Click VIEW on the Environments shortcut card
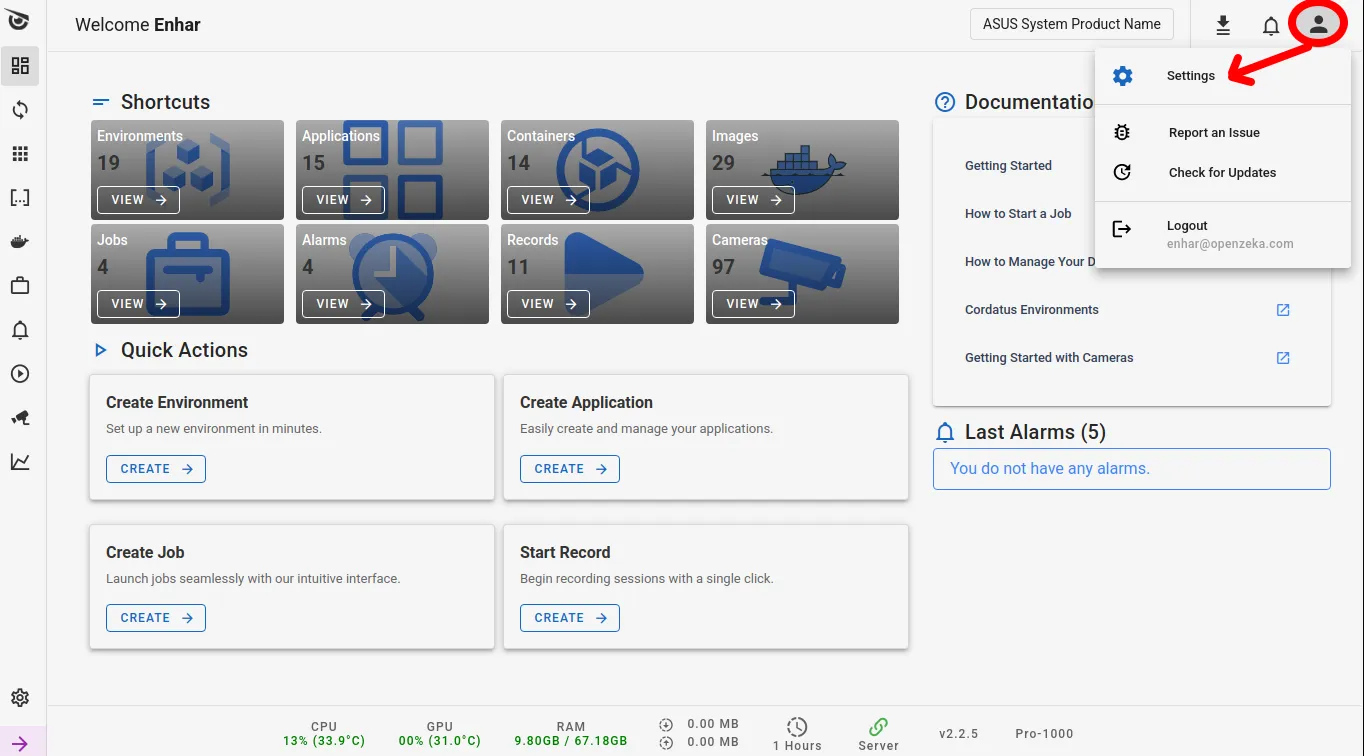This screenshot has width=1364, height=756. click(x=138, y=200)
